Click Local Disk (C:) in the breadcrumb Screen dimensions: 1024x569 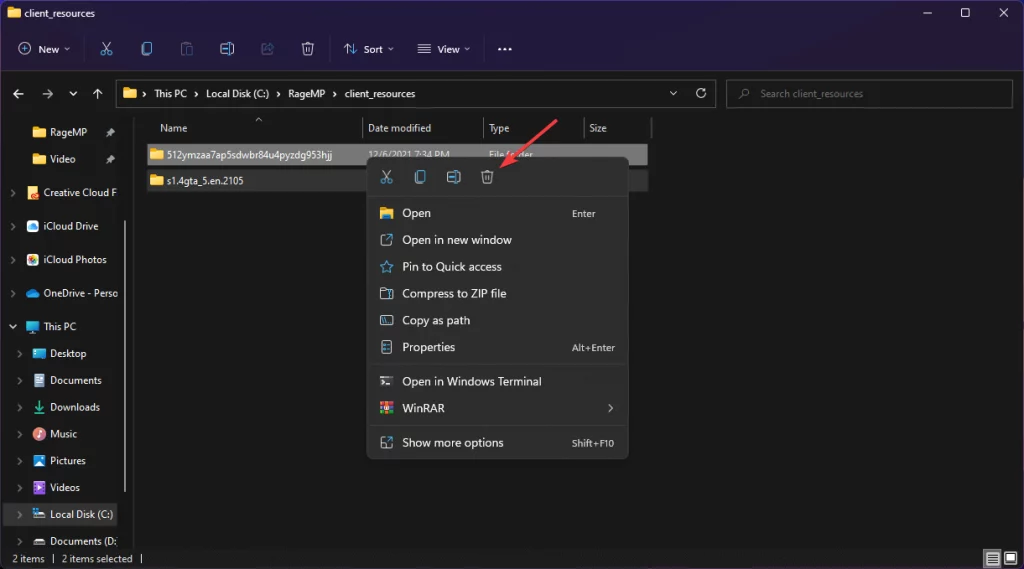pos(237,94)
